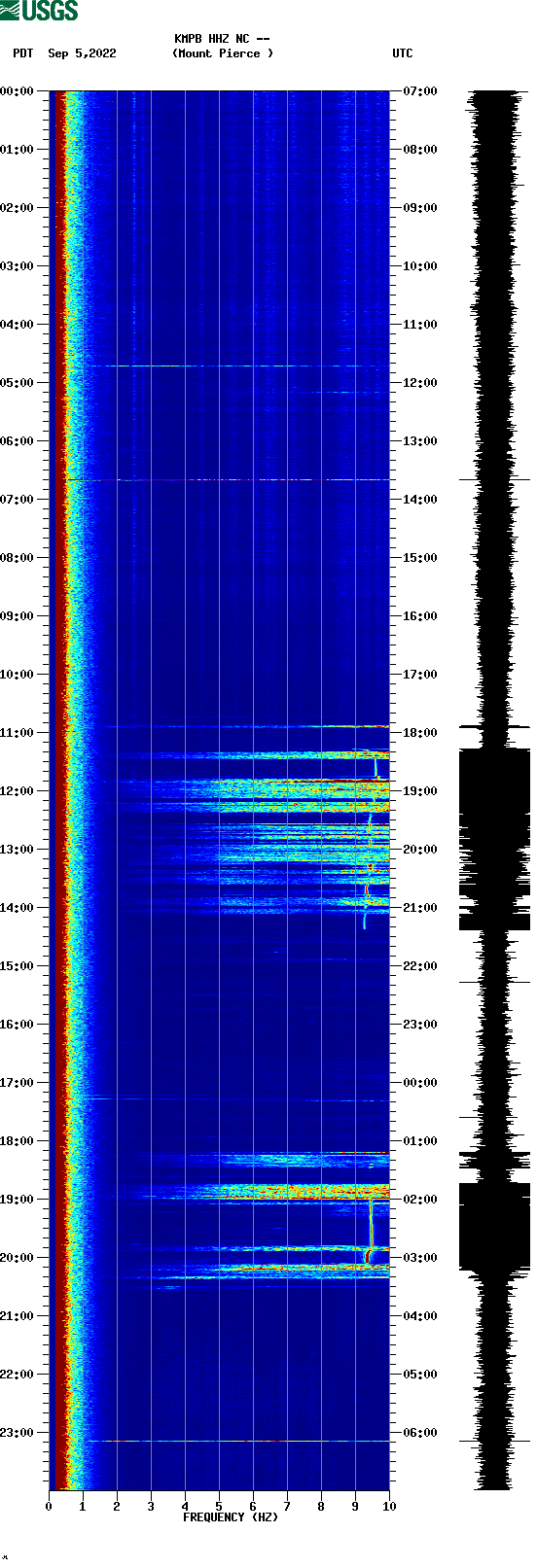Click 09:00 on the PDT time axis
This screenshot has width=537, height=1568.
pyautogui.click(x=18, y=616)
